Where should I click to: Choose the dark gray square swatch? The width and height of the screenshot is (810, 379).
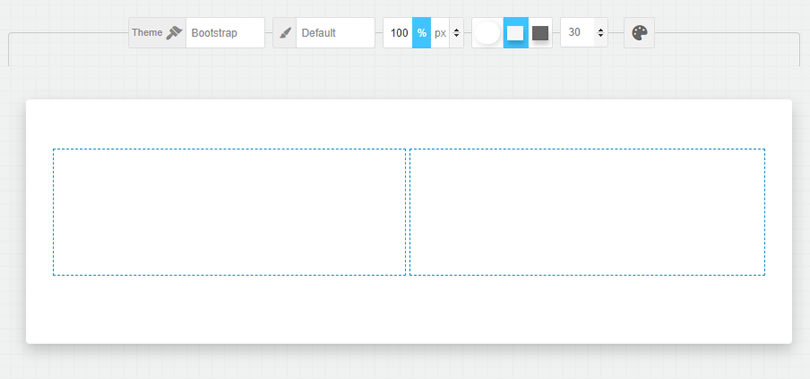[540, 33]
